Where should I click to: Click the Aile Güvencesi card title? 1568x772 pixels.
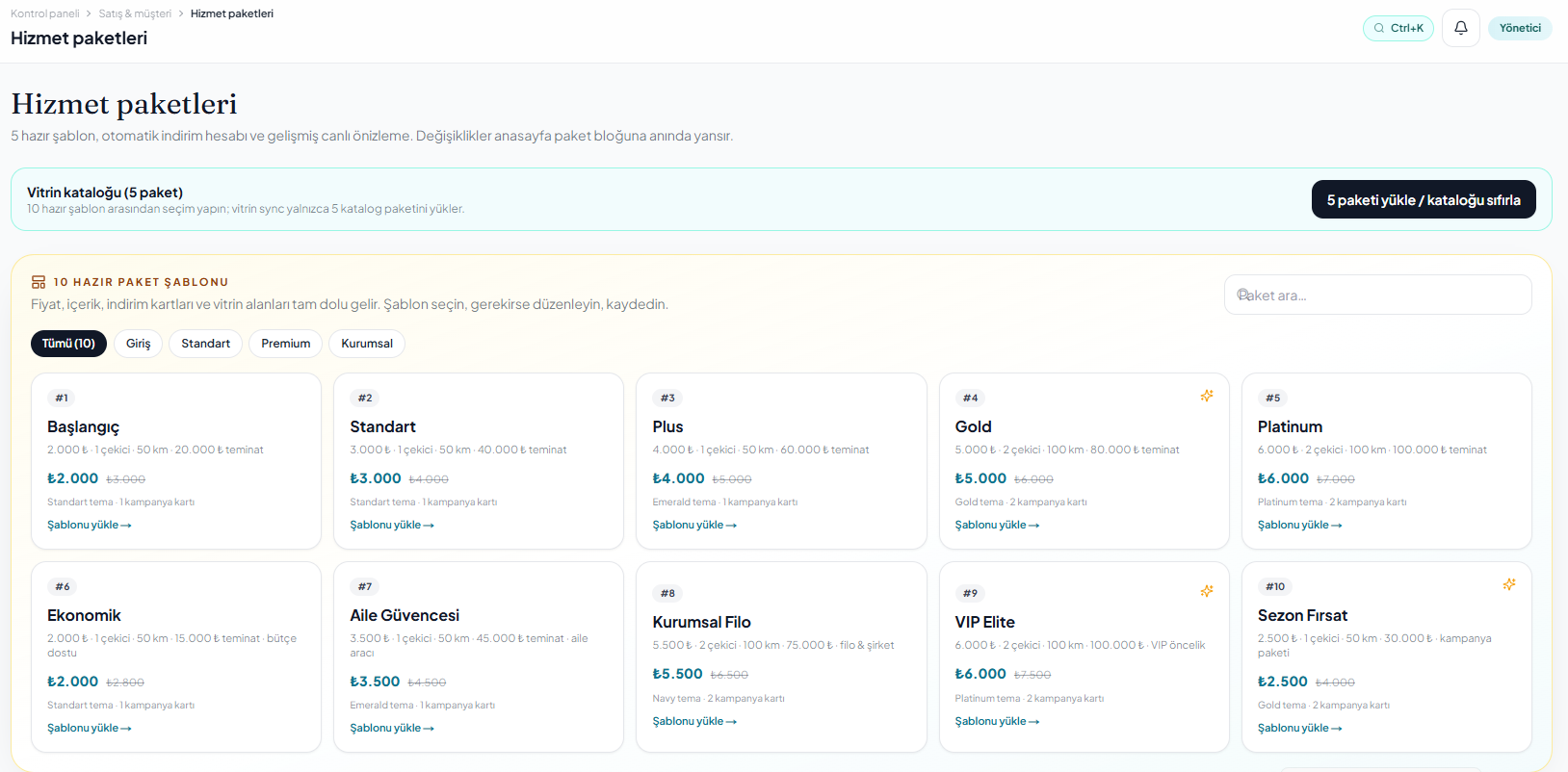point(405,615)
